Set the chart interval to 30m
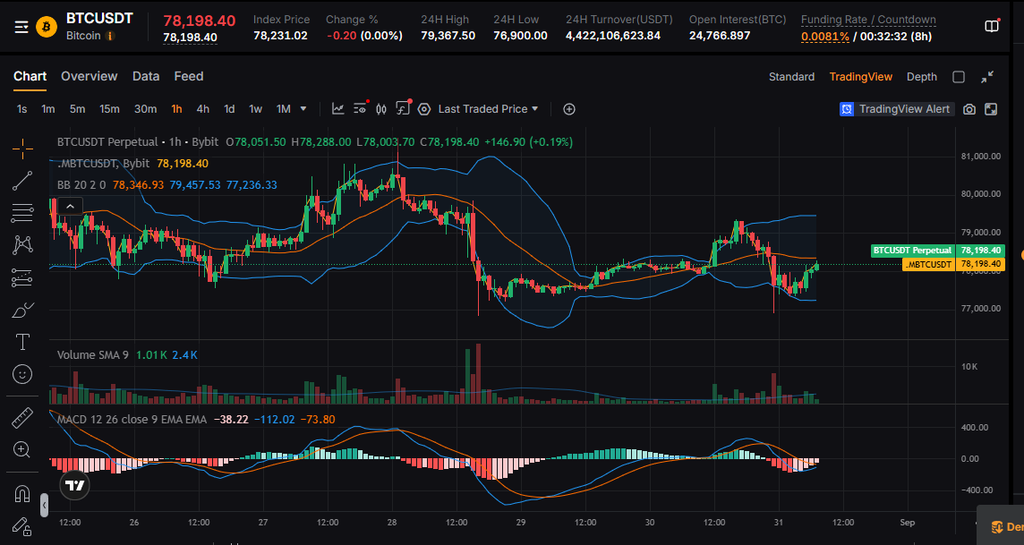1024x545 pixels. pyautogui.click(x=145, y=109)
